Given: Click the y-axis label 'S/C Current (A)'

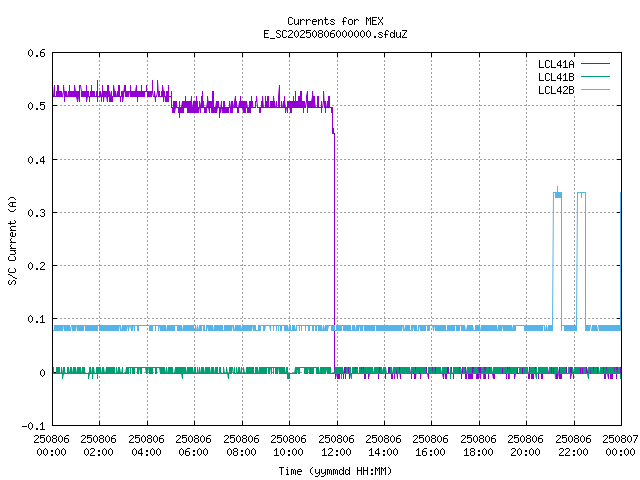Looking at the screenshot, I should point(13,240).
